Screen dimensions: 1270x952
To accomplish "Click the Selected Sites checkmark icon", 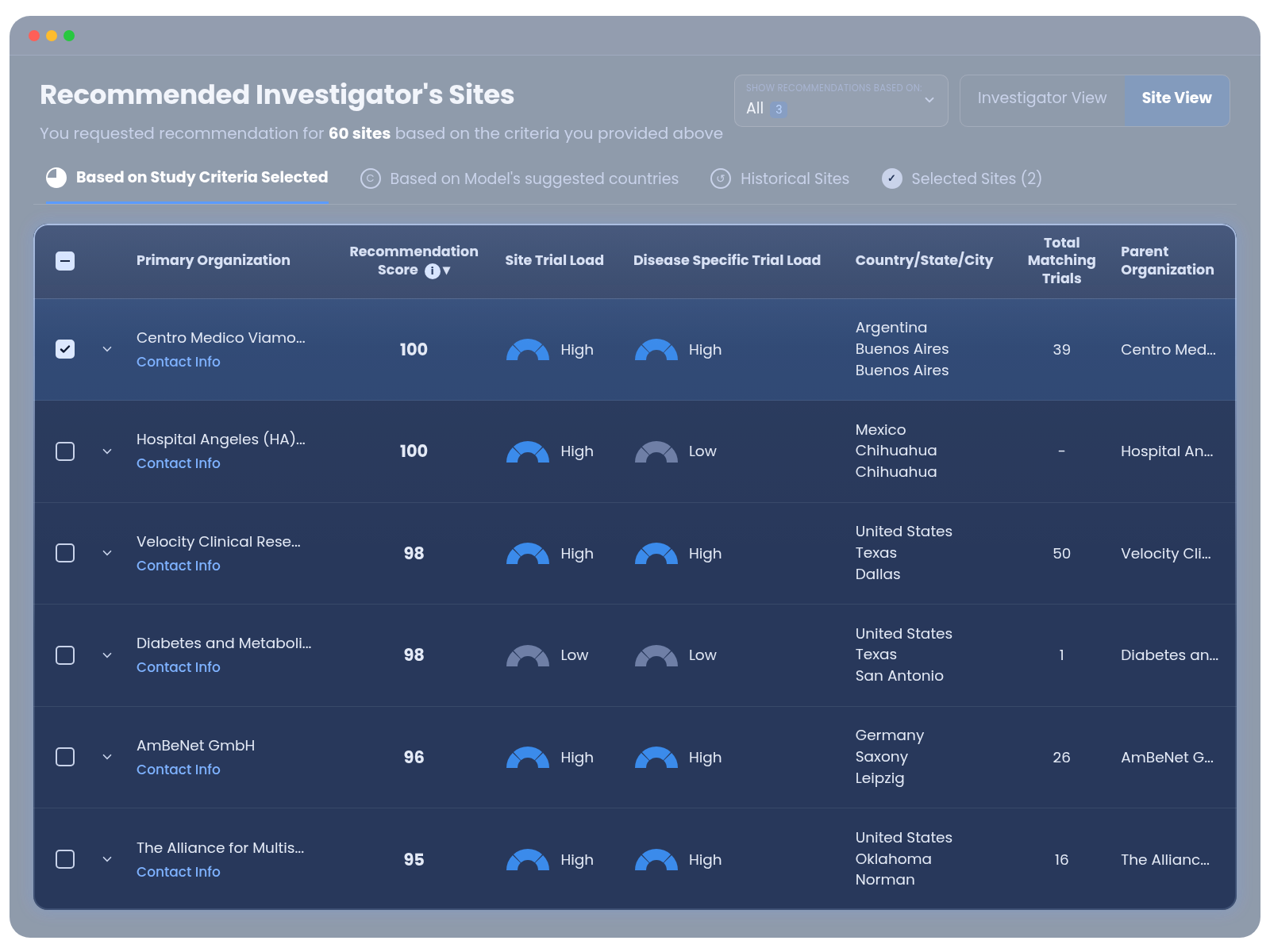I will (x=892, y=178).
